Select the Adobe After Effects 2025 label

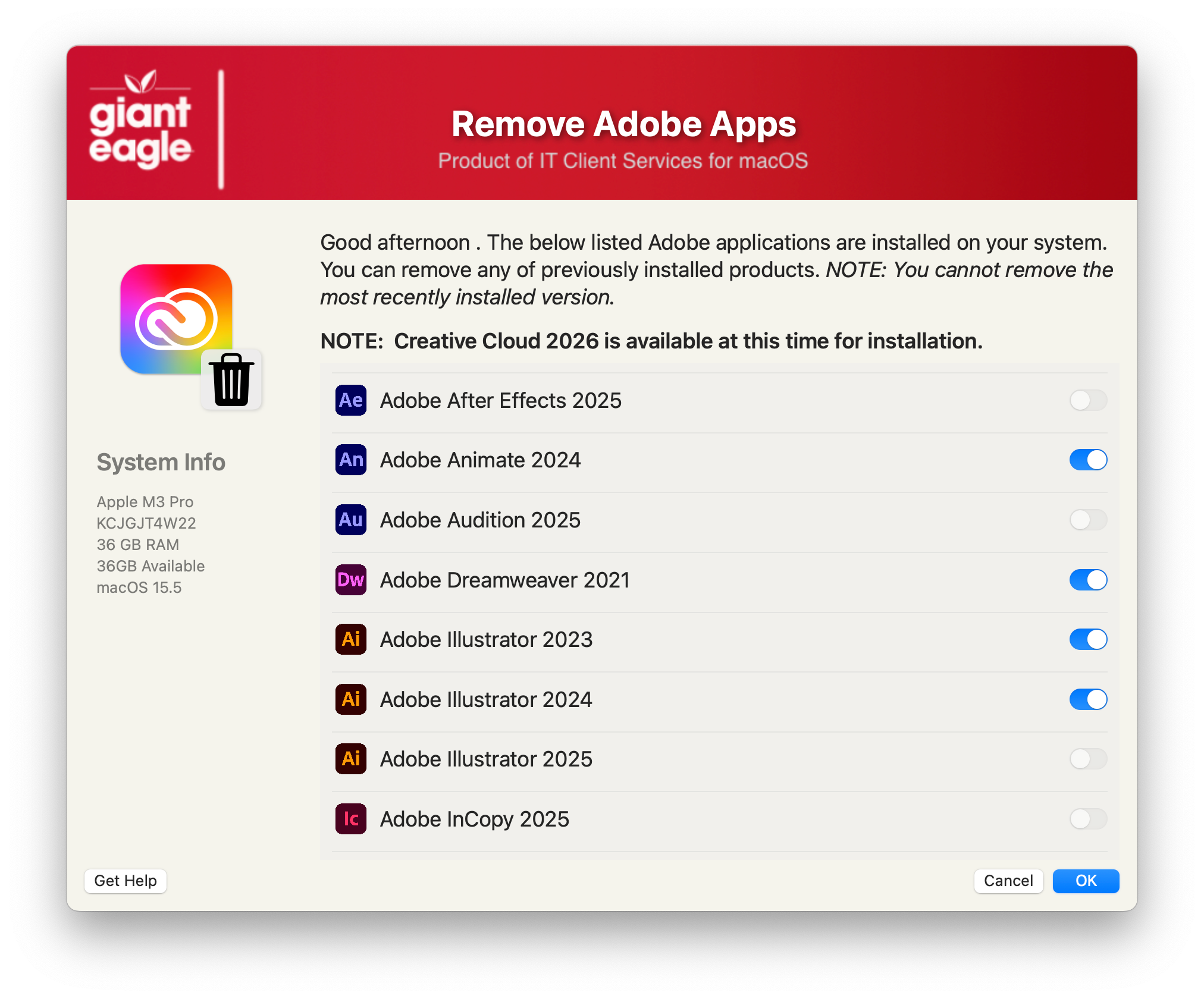[x=501, y=400]
